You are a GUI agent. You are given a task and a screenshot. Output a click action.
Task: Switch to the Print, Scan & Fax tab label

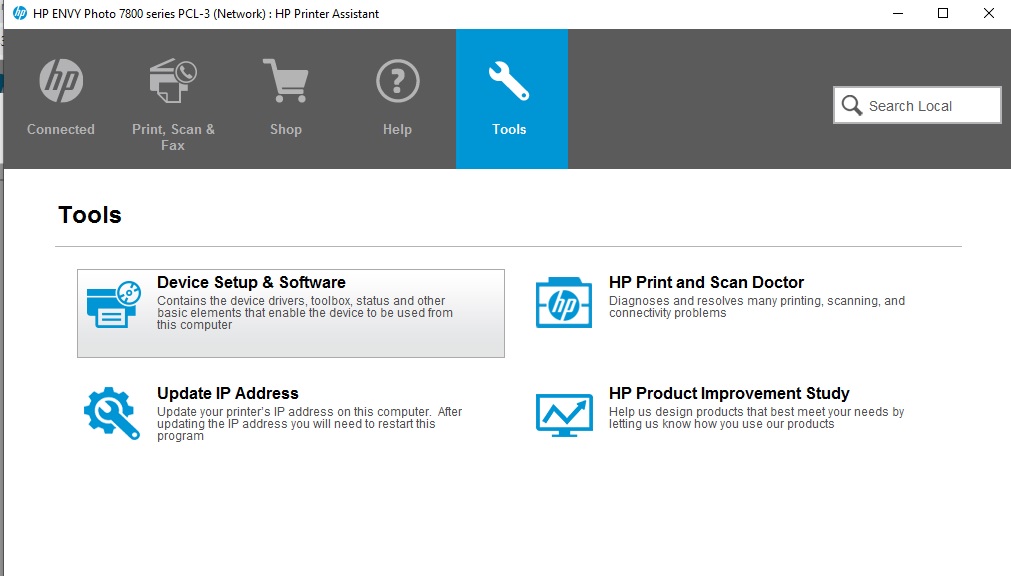pos(173,137)
